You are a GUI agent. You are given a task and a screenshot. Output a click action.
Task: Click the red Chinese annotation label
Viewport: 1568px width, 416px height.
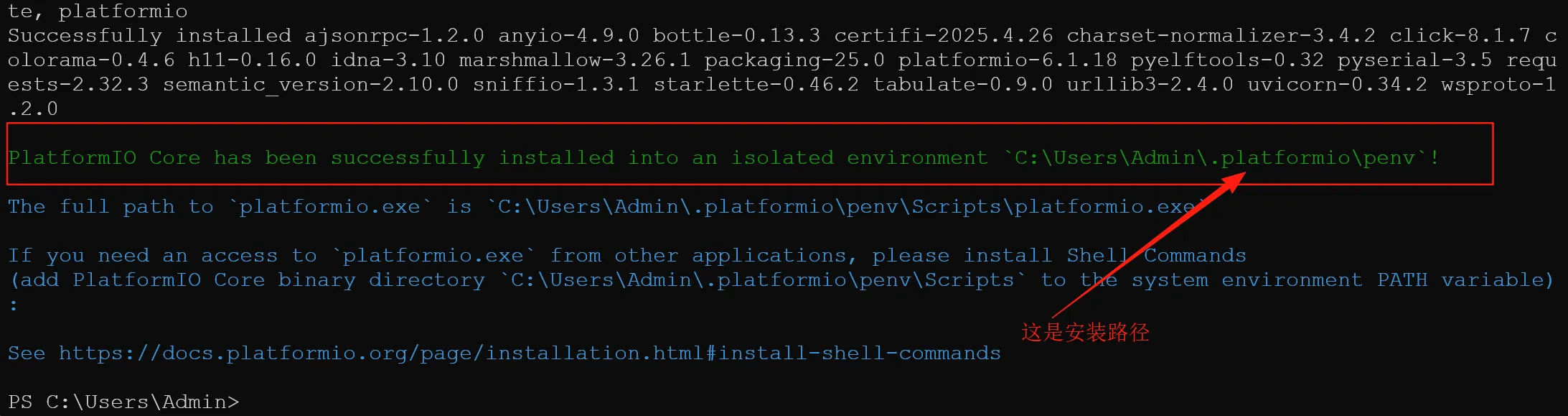tap(1085, 332)
